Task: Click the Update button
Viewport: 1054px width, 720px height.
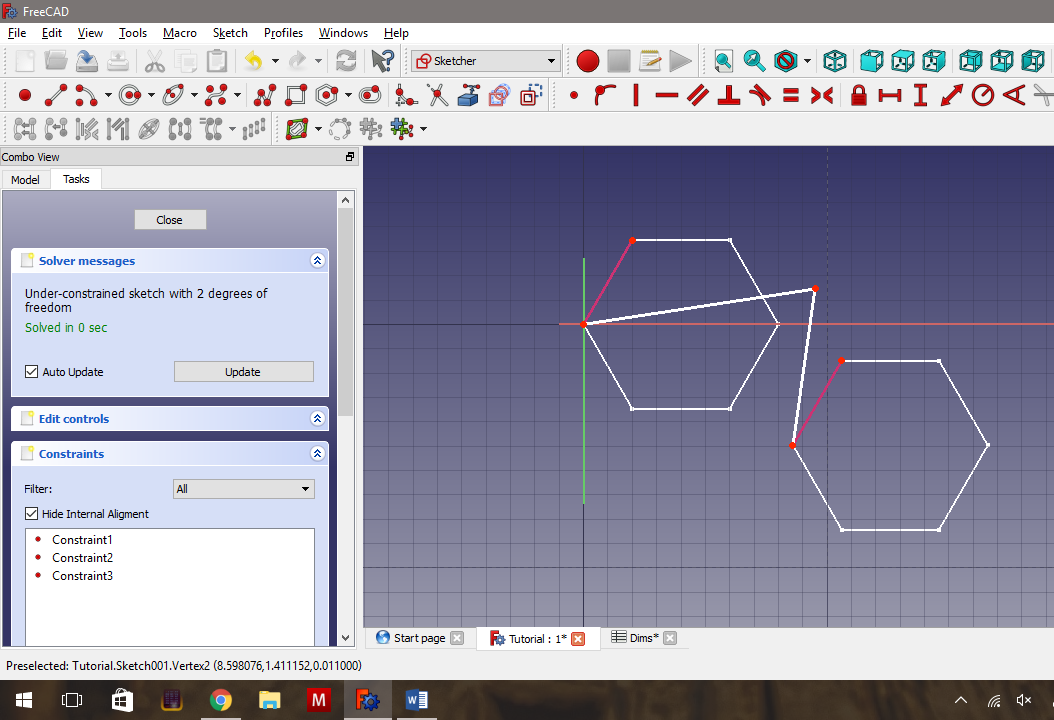Action: 243,371
